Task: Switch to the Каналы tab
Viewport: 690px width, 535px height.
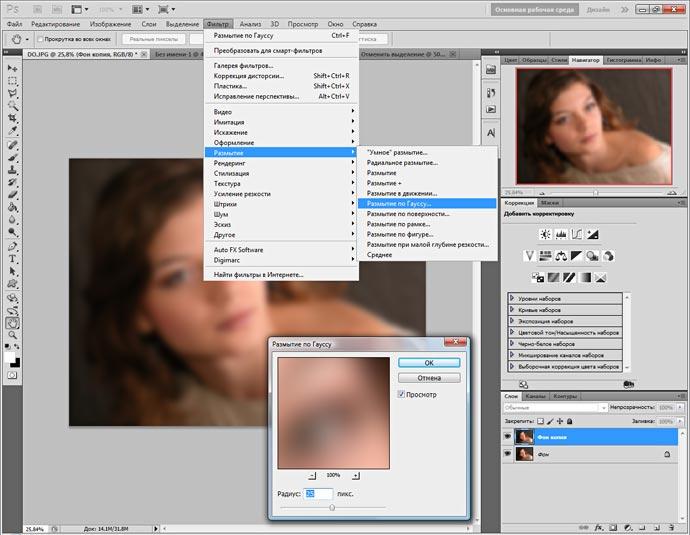Action: point(536,396)
